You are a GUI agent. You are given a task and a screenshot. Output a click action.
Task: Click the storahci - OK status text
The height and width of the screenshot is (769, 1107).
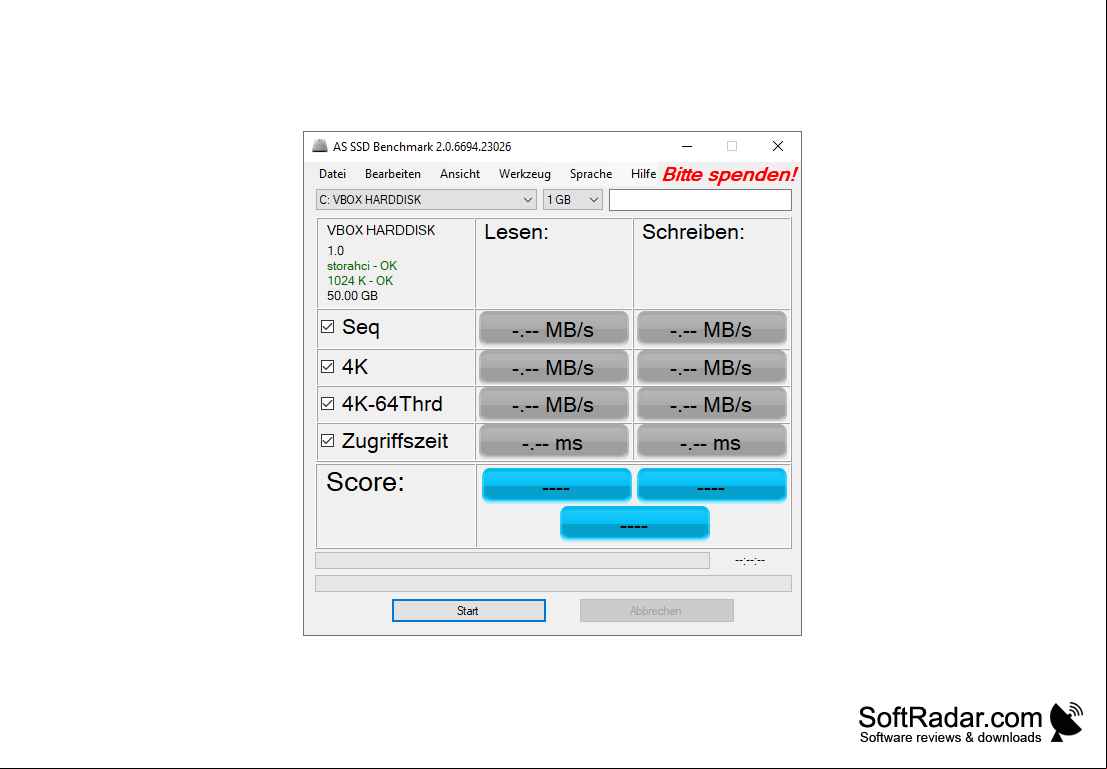tap(362, 266)
